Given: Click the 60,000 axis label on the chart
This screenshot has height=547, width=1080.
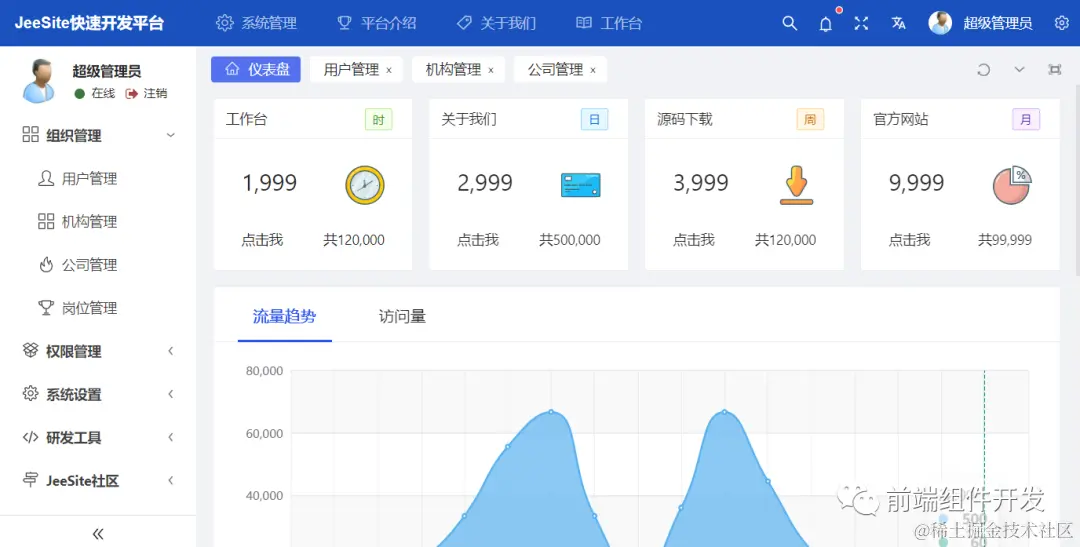Looking at the screenshot, I should pos(264,433).
